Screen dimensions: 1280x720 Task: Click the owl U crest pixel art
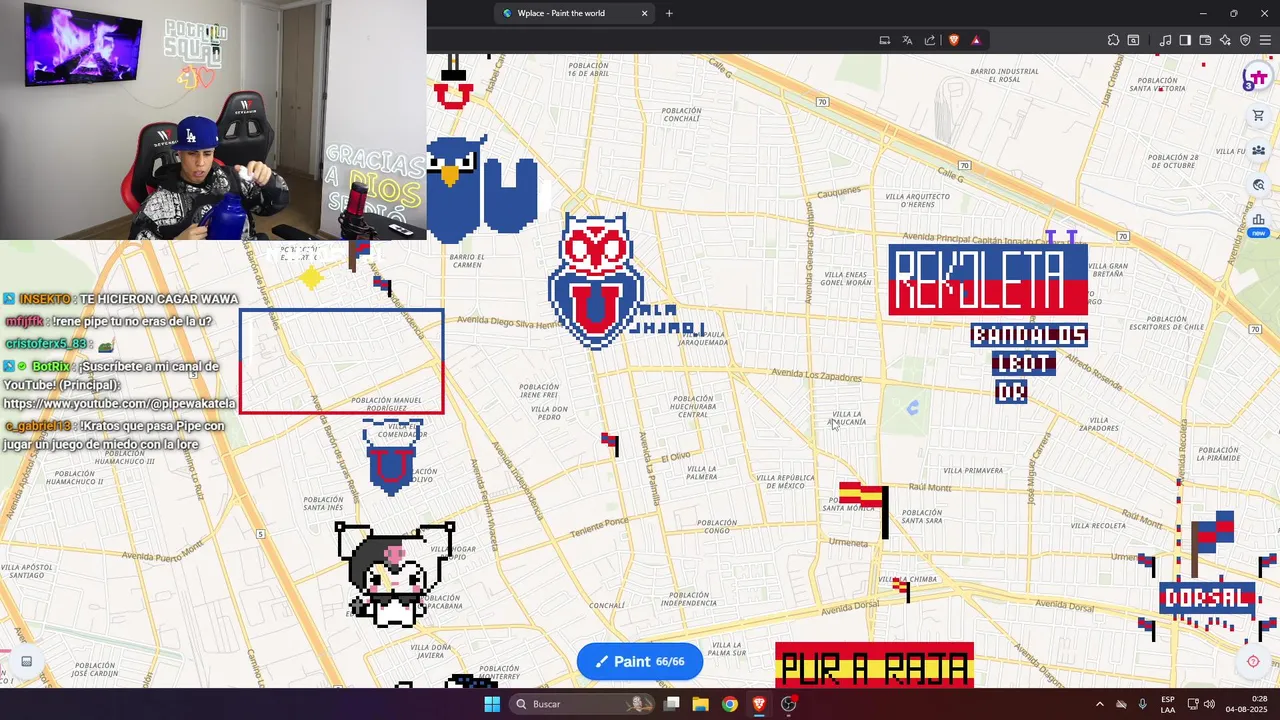[x=597, y=282]
